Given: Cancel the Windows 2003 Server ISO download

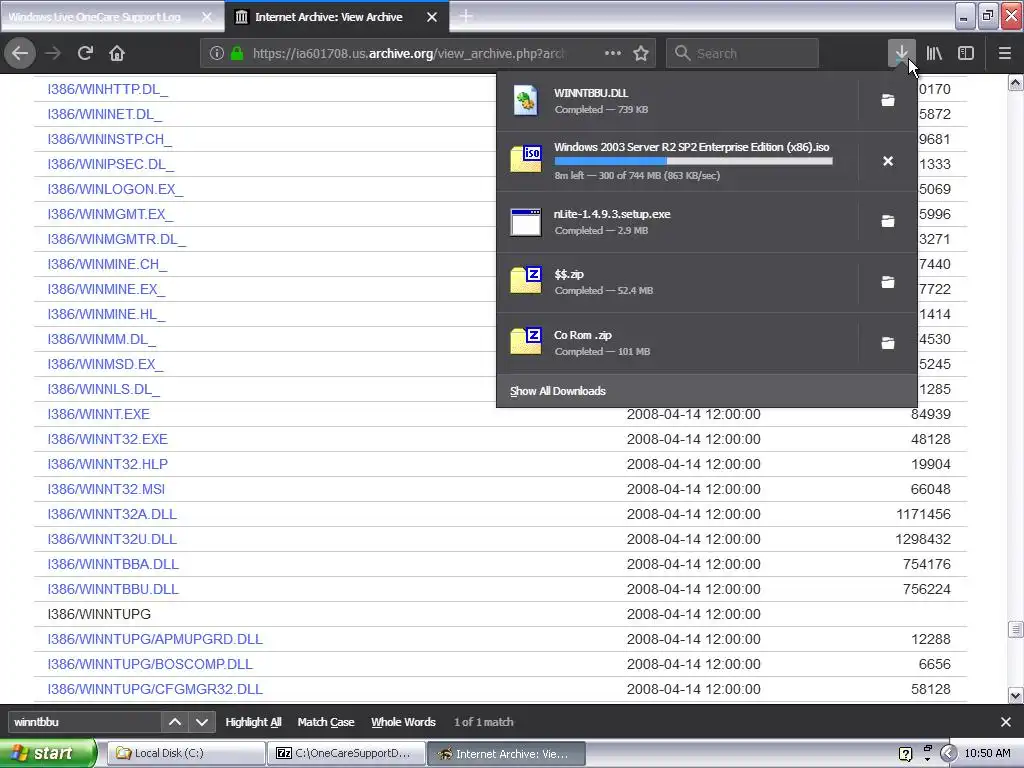Looking at the screenshot, I should pos(888,161).
